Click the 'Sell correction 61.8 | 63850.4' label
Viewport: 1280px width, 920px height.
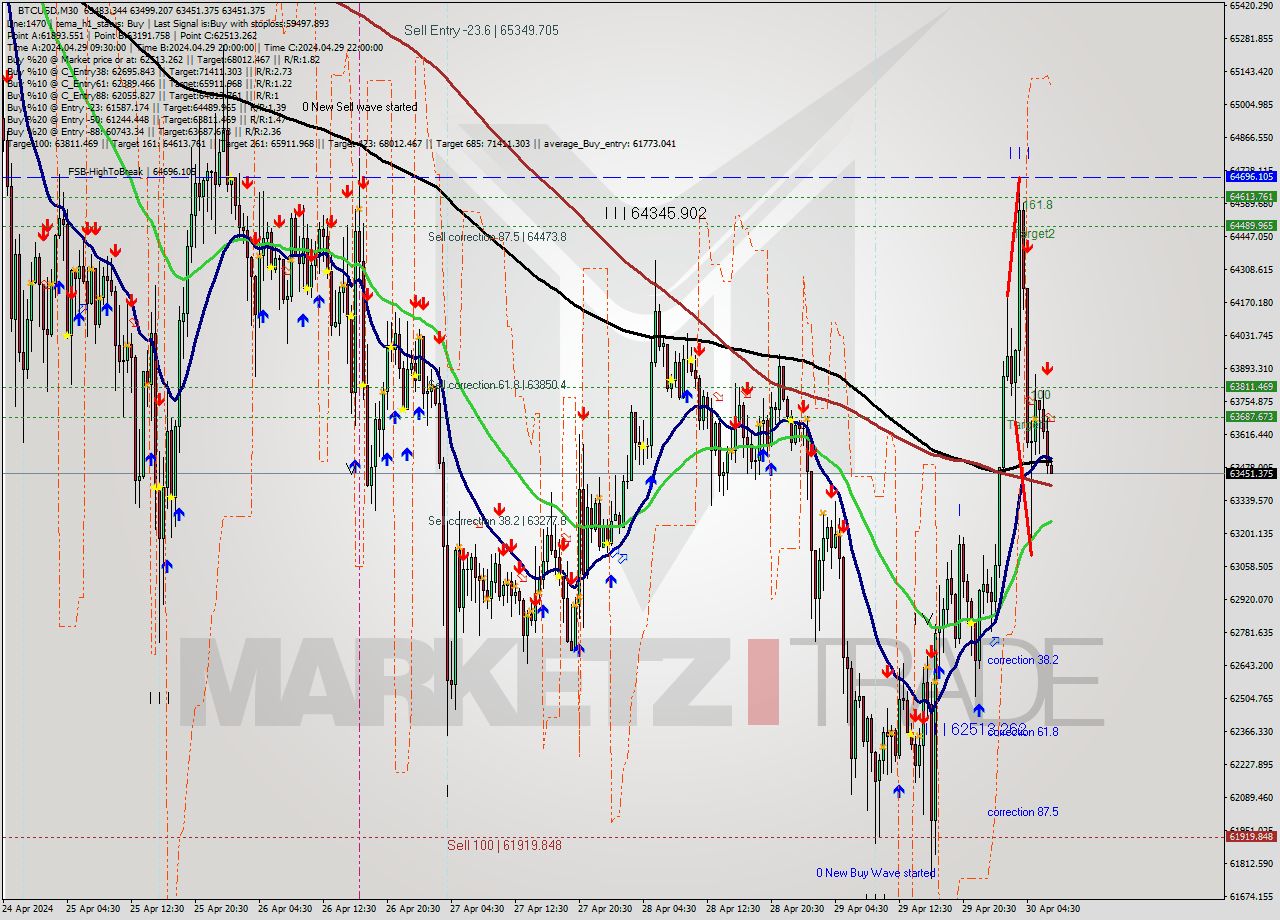497,385
